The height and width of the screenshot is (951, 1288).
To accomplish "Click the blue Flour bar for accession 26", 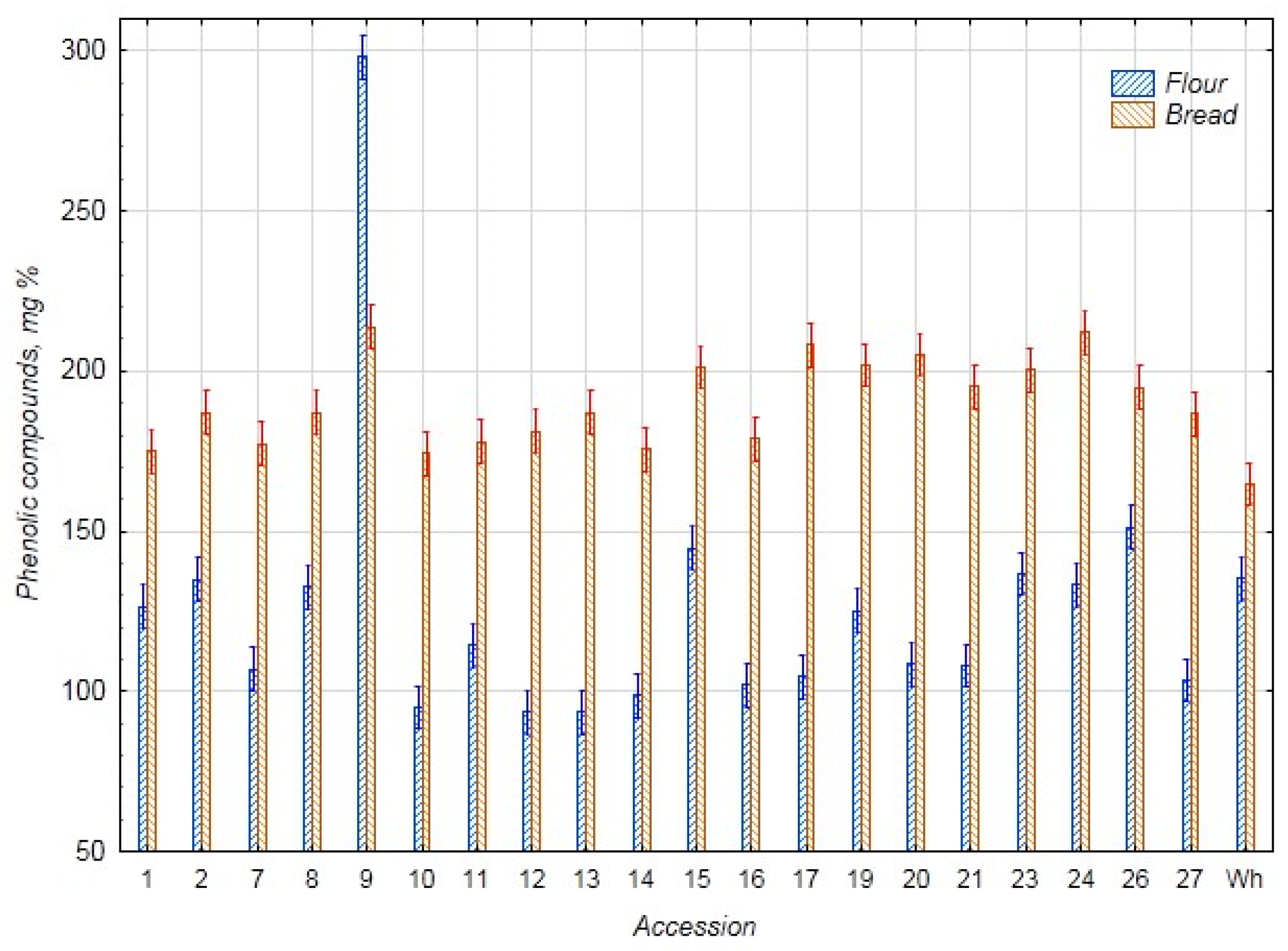I will [x=1130, y=691].
